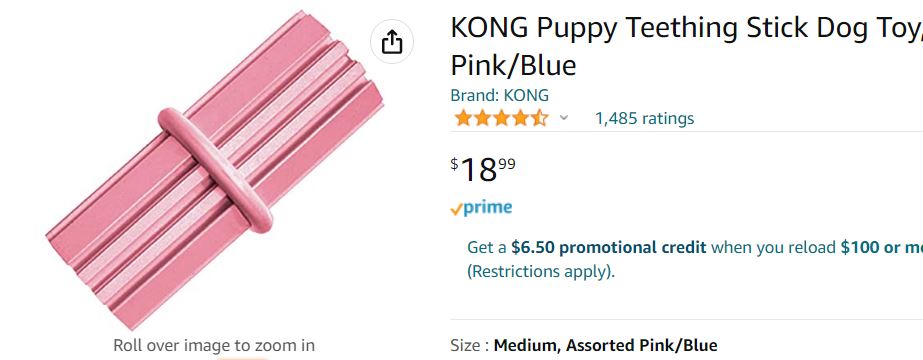
Task: Click the half-filled fifth rating star
Action: [x=540, y=118]
